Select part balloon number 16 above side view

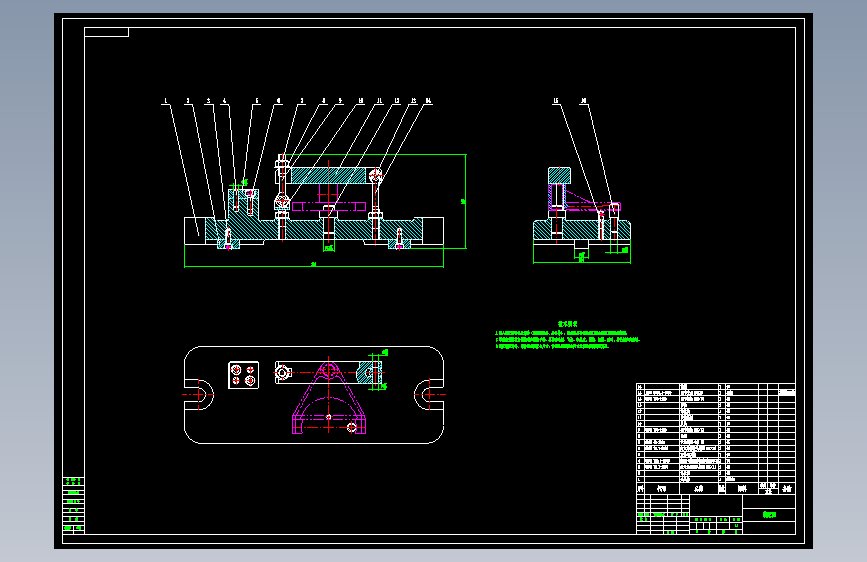pyautogui.click(x=583, y=101)
